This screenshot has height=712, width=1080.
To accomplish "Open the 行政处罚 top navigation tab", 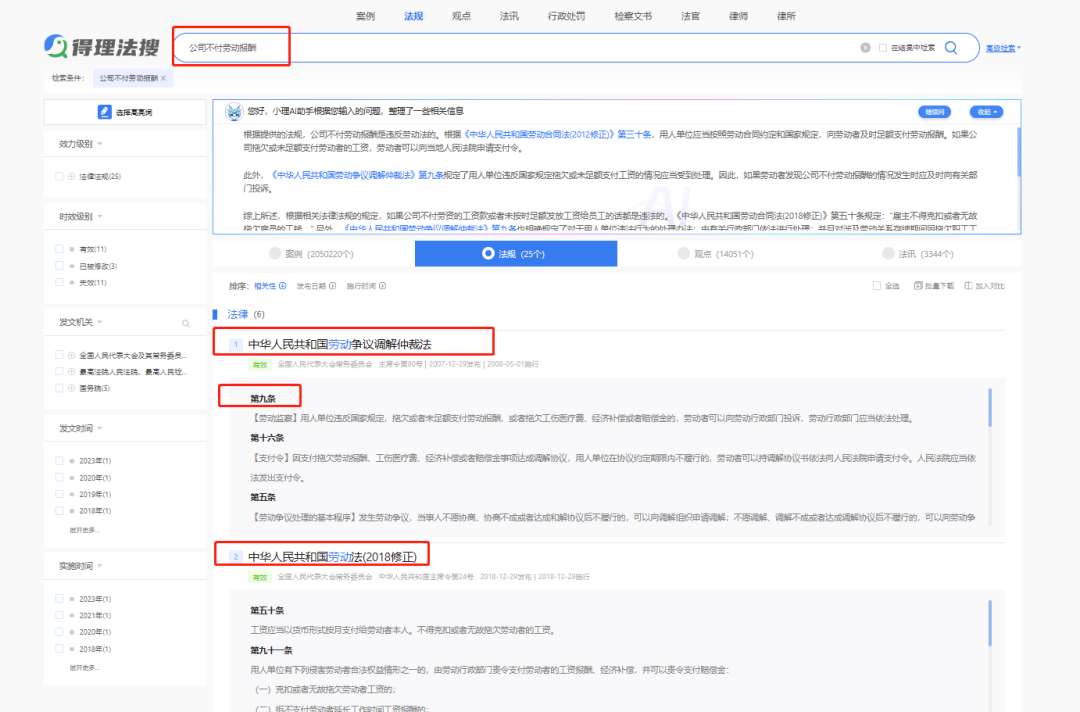I will coord(566,16).
